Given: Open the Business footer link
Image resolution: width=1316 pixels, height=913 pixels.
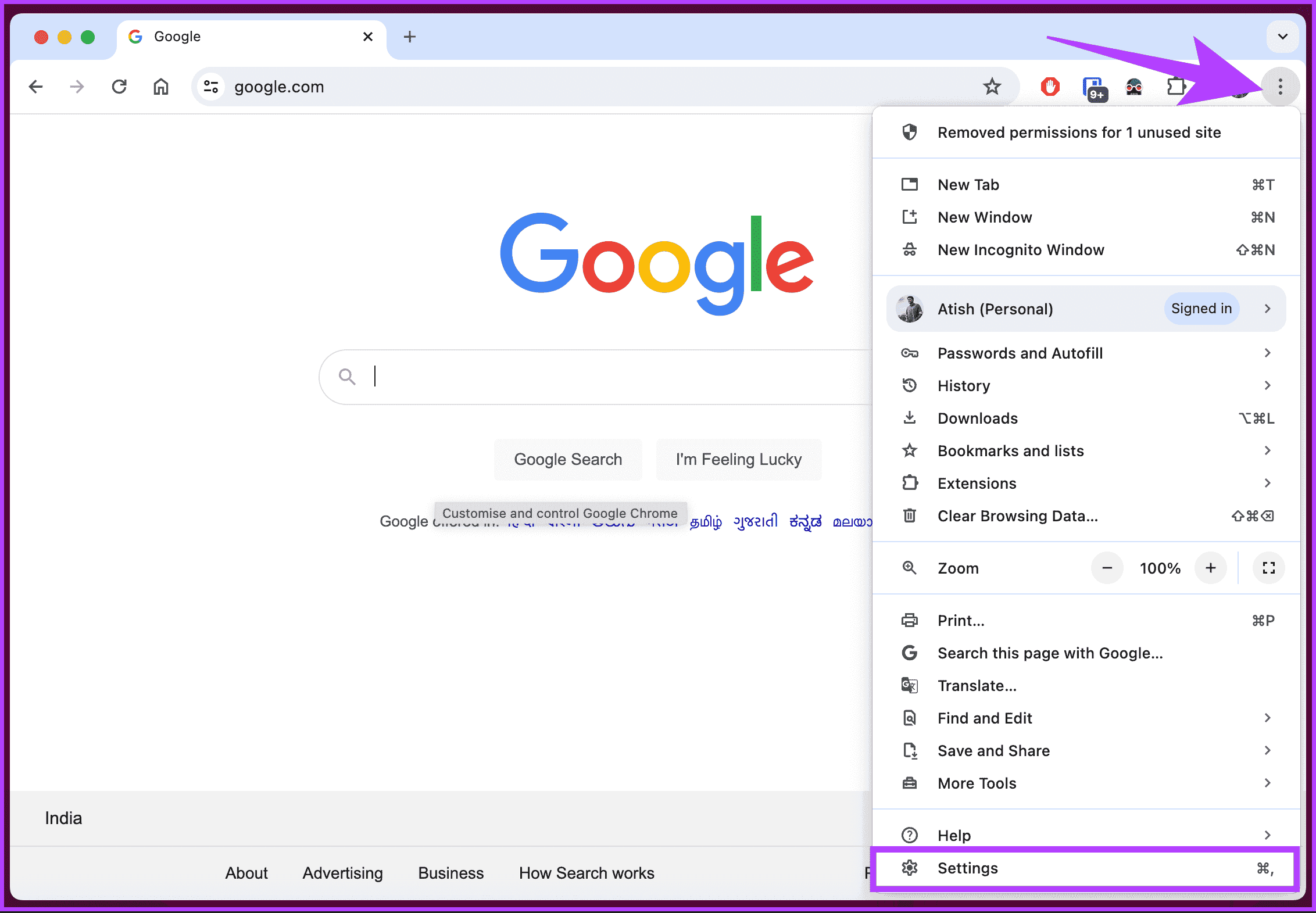Looking at the screenshot, I should 451,873.
